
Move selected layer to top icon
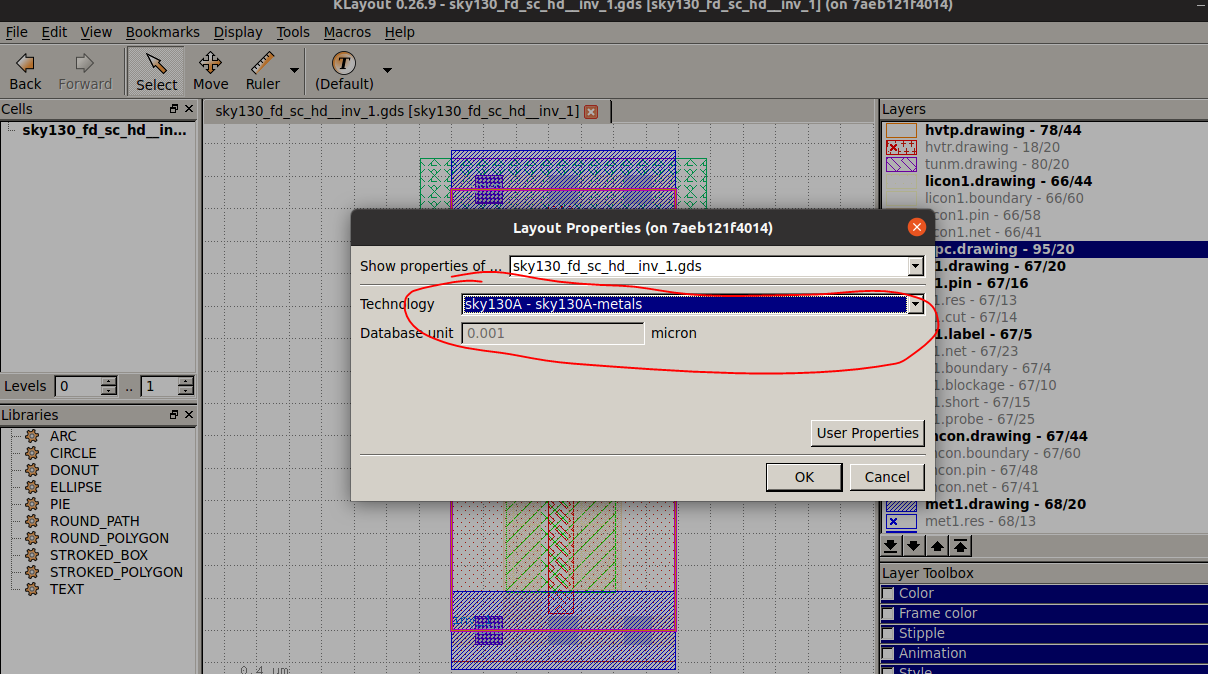(x=960, y=546)
